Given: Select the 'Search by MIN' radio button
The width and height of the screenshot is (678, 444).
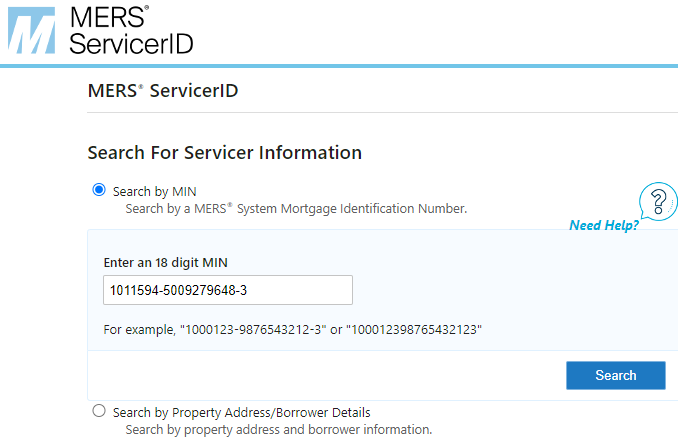Looking at the screenshot, I should 98,190.
